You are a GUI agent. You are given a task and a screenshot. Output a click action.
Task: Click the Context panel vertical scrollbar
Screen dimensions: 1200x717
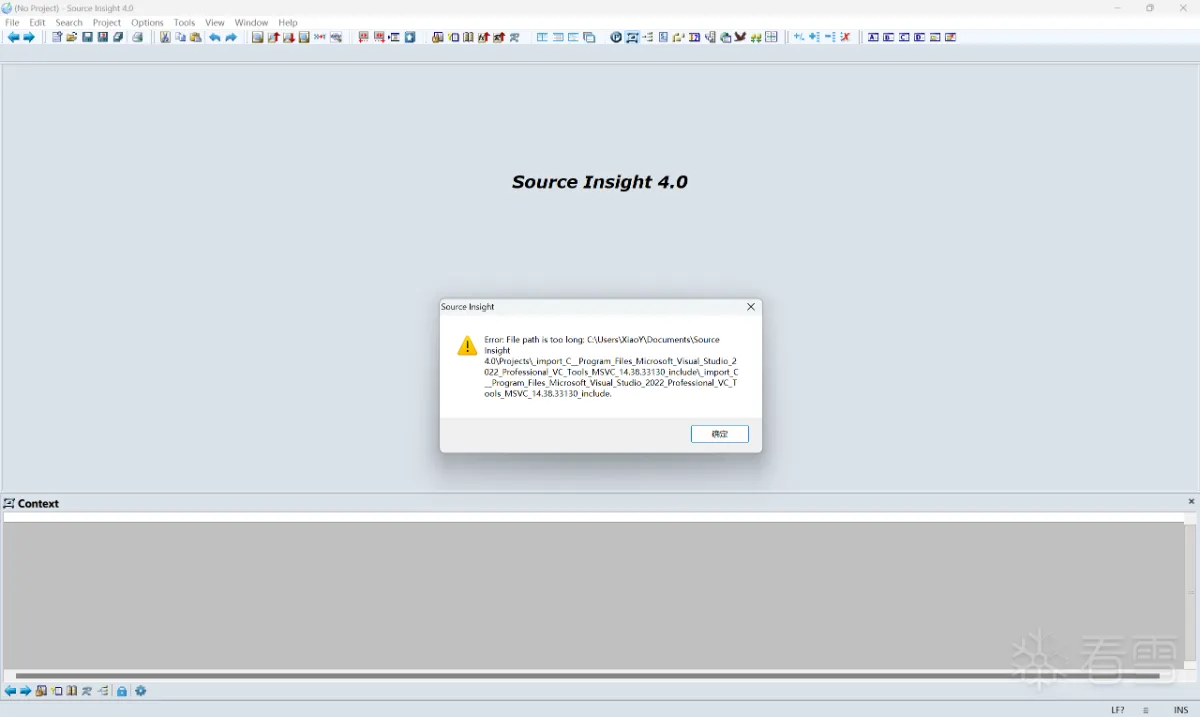[1191, 590]
